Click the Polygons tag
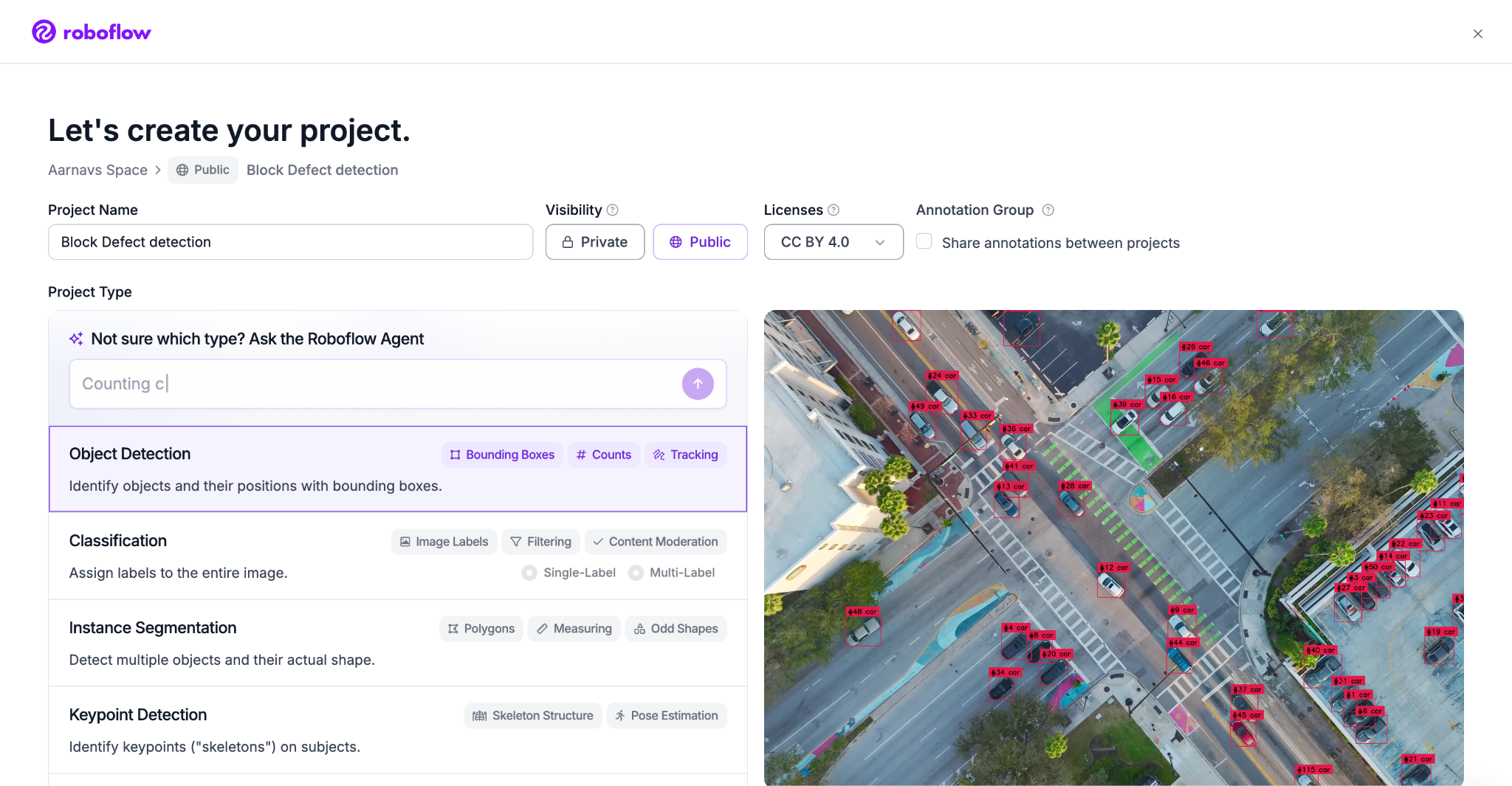Image resolution: width=1512 pixels, height=786 pixels. pyautogui.click(x=481, y=629)
